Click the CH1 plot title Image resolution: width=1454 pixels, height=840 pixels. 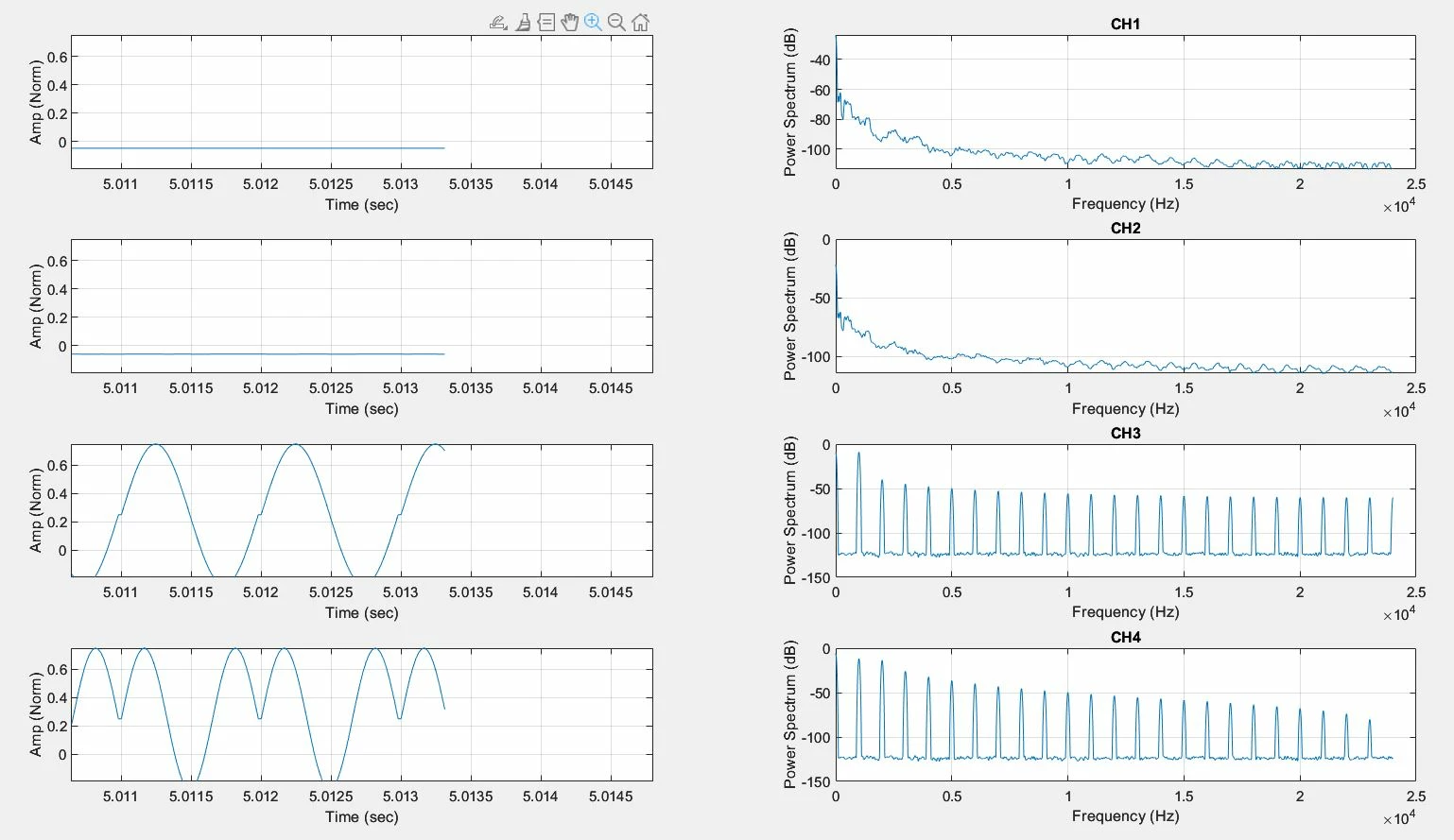click(1125, 24)
